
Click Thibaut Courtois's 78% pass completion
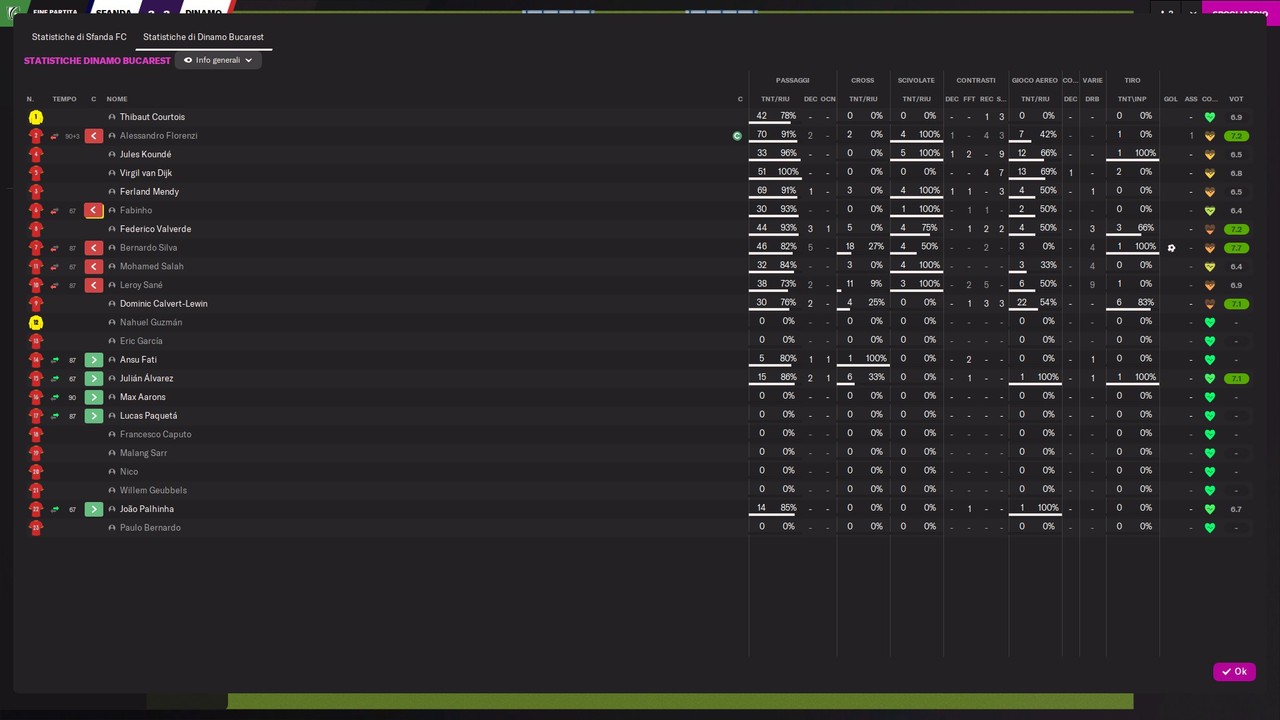[788, 116]
